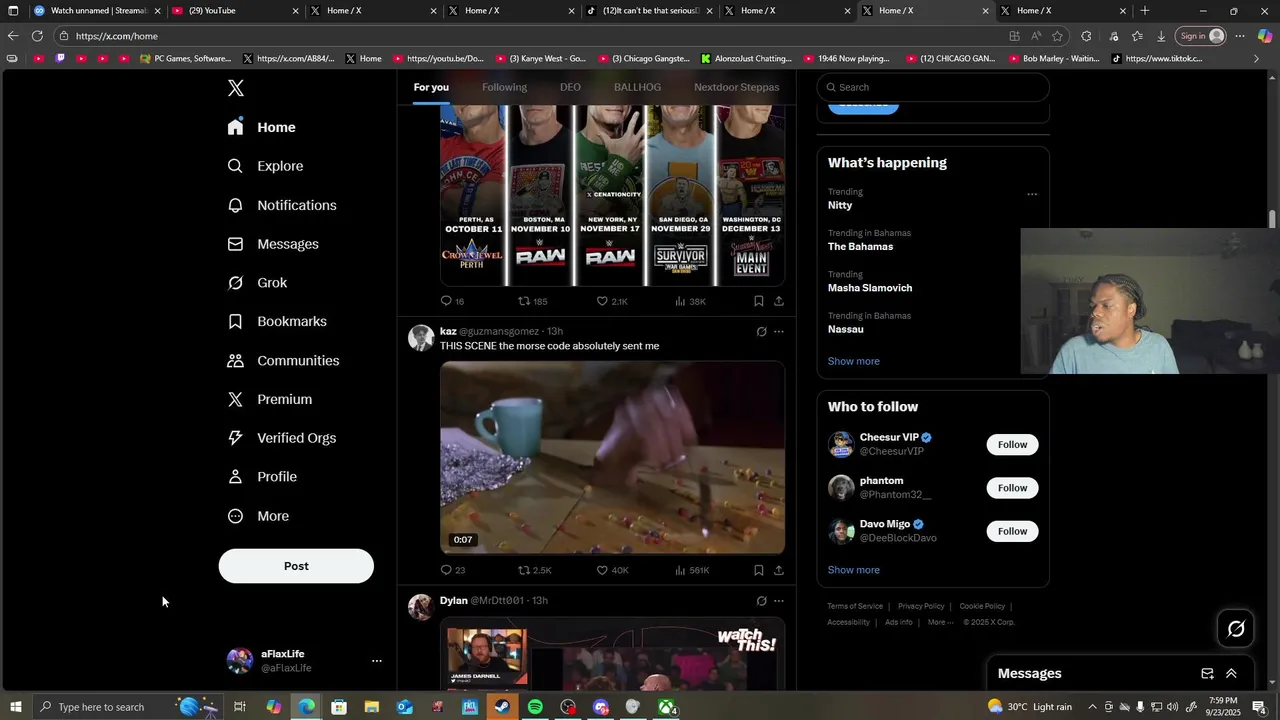This screenshot has width=1280, height=720.
Task: Open the floating Grok button
Action: 1236,629
